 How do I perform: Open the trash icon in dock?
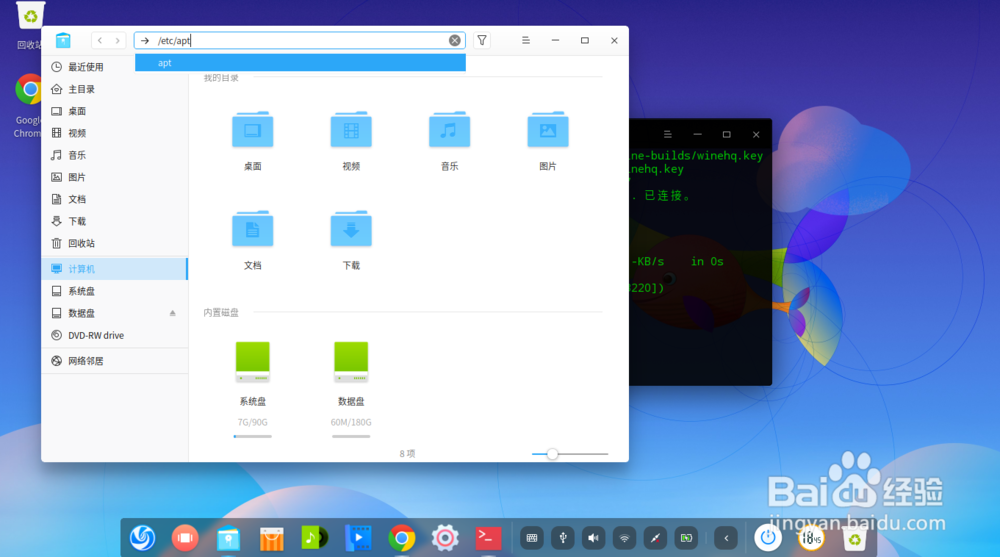(x=855, y=538)
